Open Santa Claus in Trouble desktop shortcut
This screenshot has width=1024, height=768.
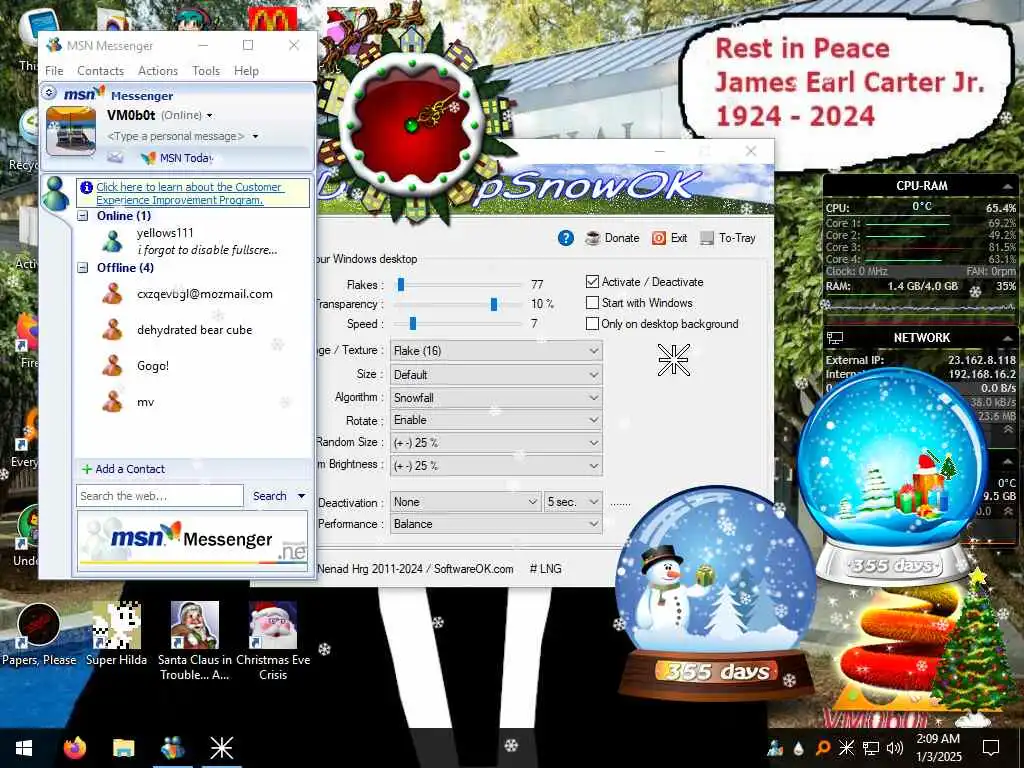(x=195, y=641)
